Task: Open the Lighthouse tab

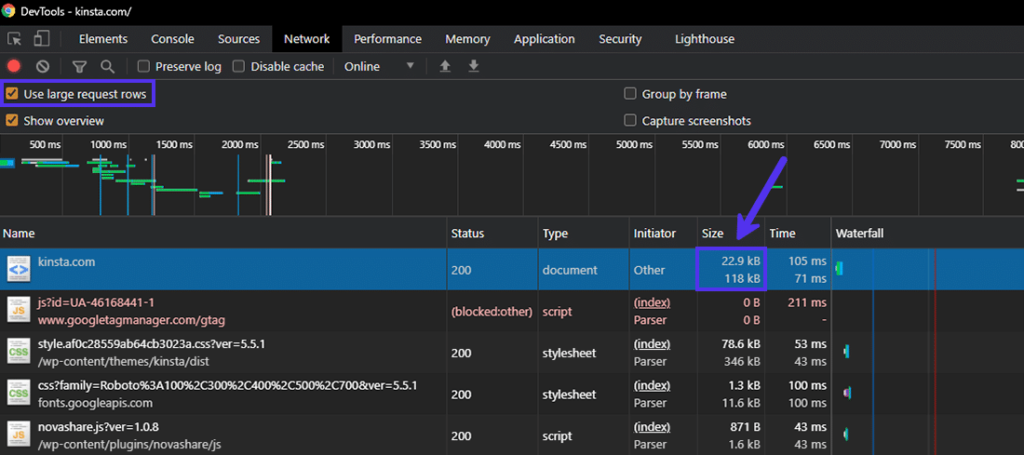Action: (x=704, y=39)
